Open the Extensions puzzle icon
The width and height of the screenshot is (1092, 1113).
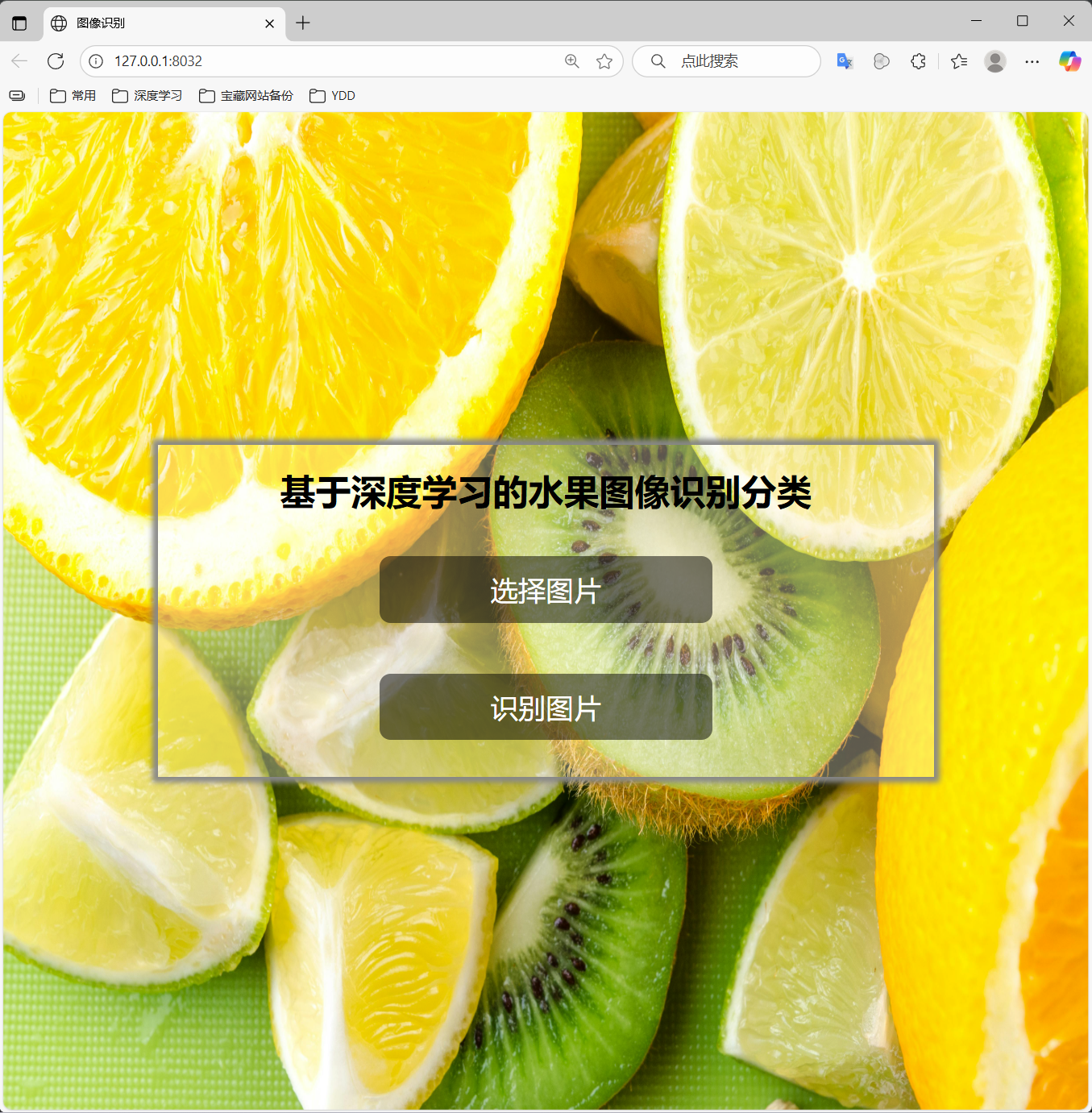[x=918, y=61]
